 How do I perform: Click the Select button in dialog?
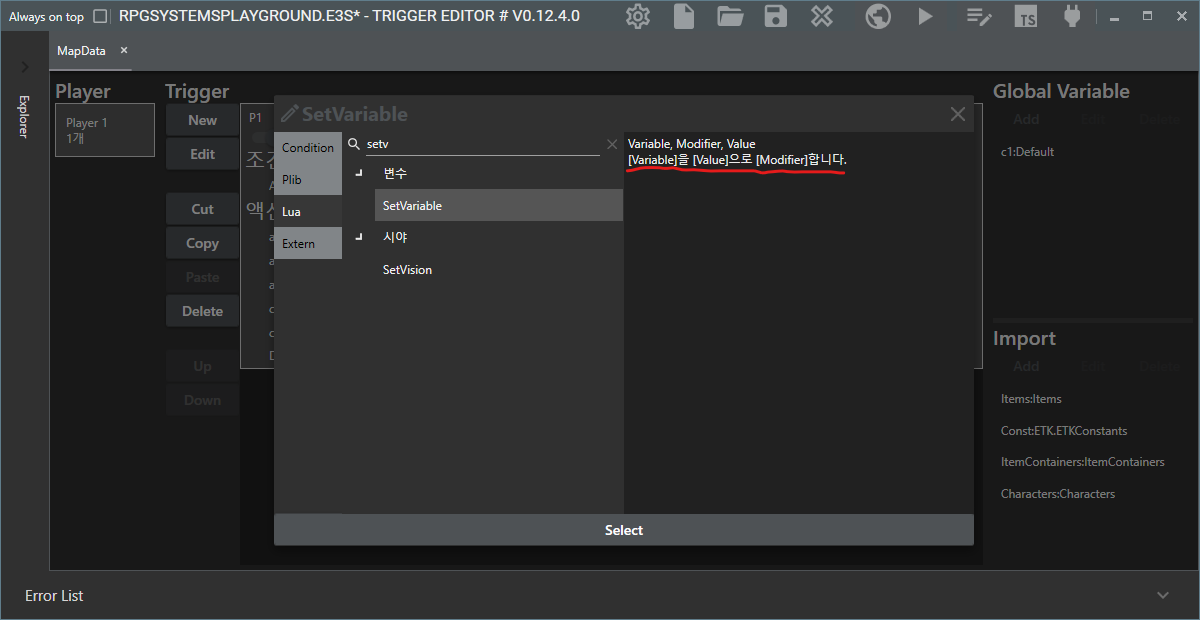point(624,530)
